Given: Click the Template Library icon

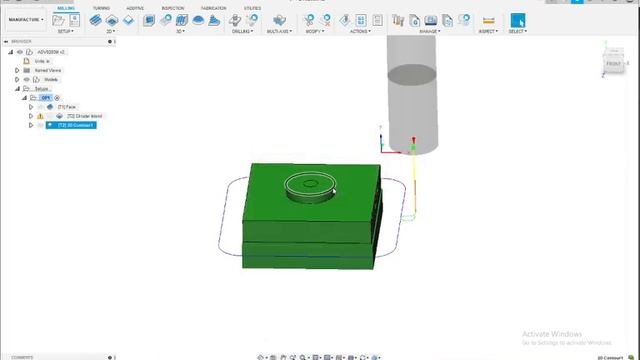Looking at the screenshot, I should pos(447,20).
